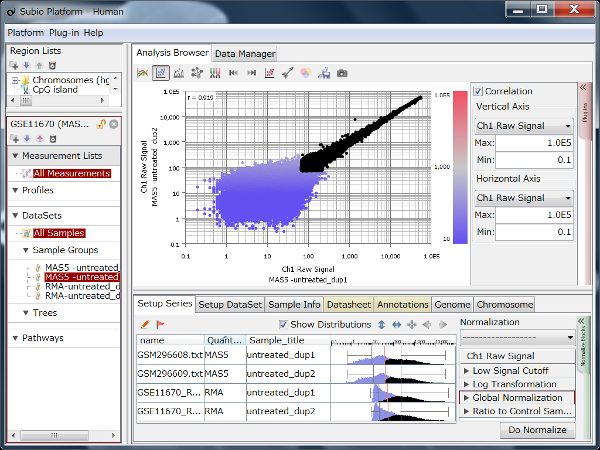Click the red flag icon in Setup Series

161,324
